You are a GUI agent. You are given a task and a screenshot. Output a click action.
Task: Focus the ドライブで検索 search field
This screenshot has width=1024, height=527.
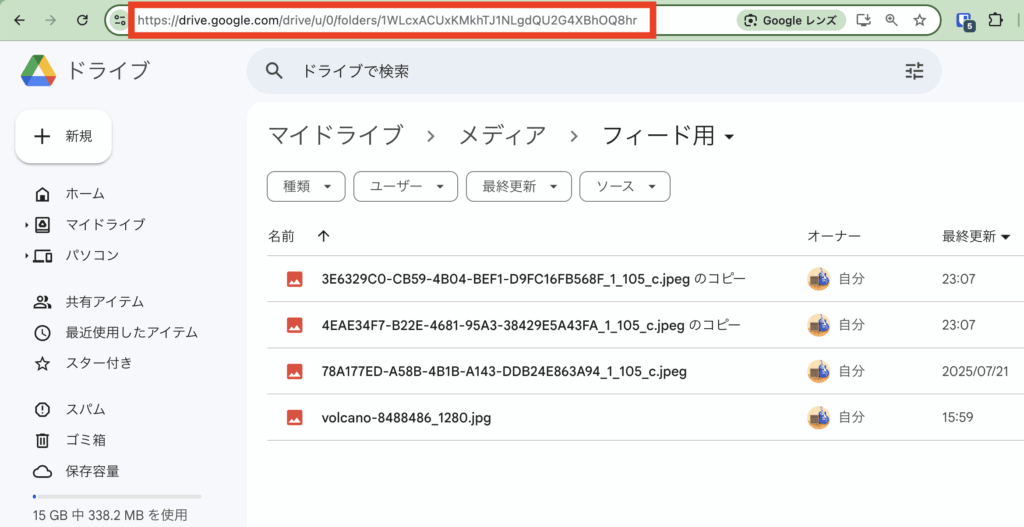(x=594, y=71)
